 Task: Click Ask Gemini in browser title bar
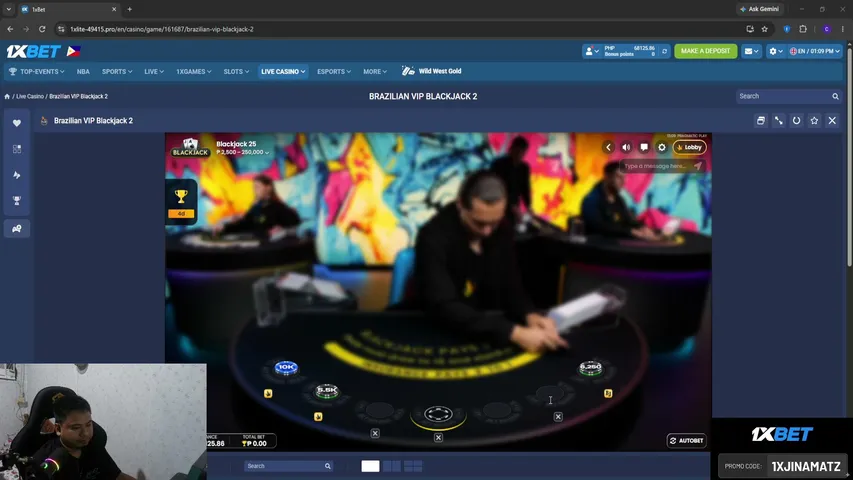click(759, 9)
